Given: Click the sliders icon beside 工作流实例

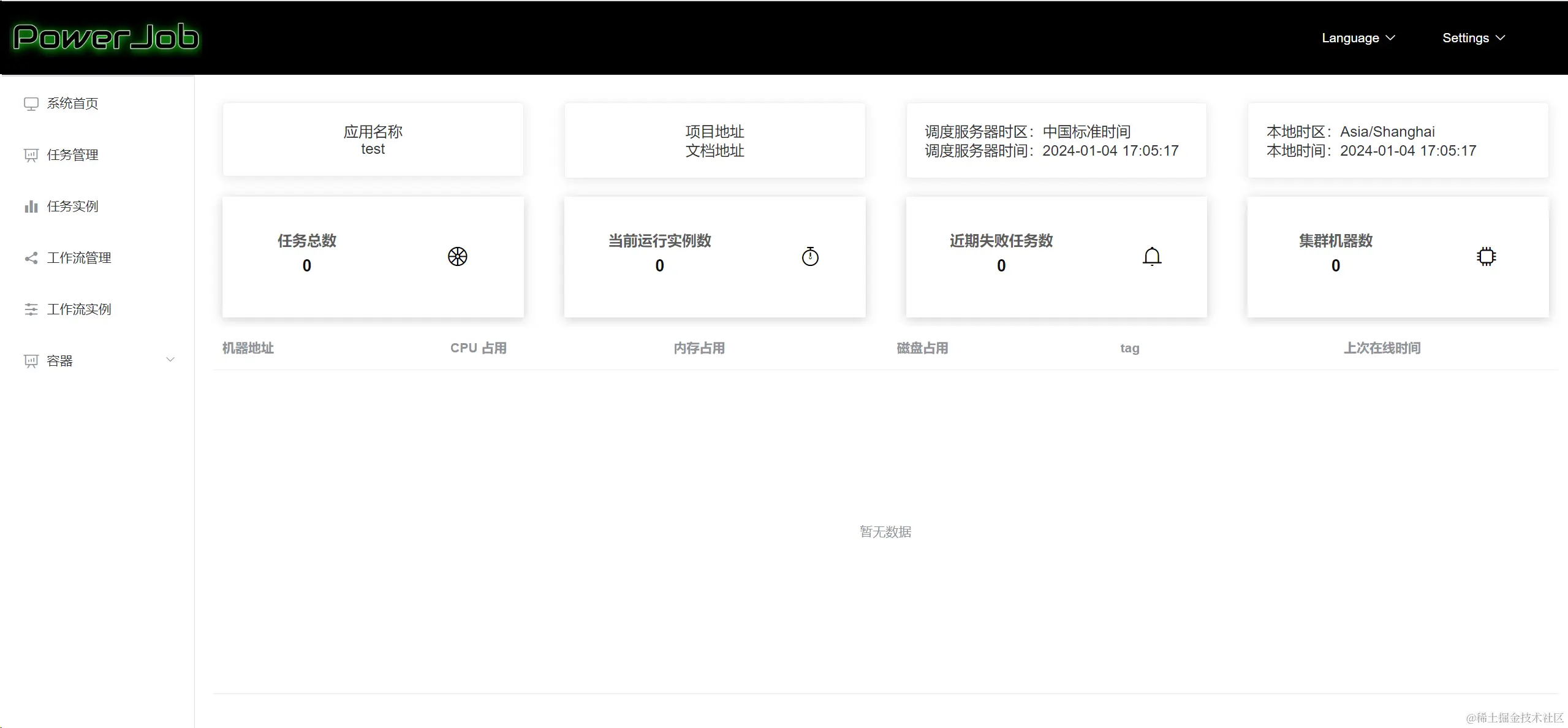Looking at the screenshot, I should pos(31,309).
